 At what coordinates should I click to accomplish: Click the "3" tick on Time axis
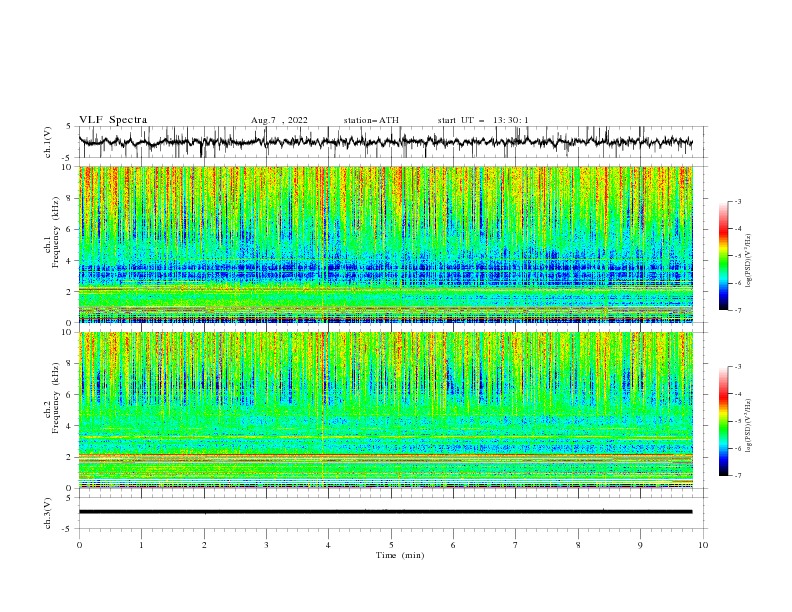click(266, 545)
